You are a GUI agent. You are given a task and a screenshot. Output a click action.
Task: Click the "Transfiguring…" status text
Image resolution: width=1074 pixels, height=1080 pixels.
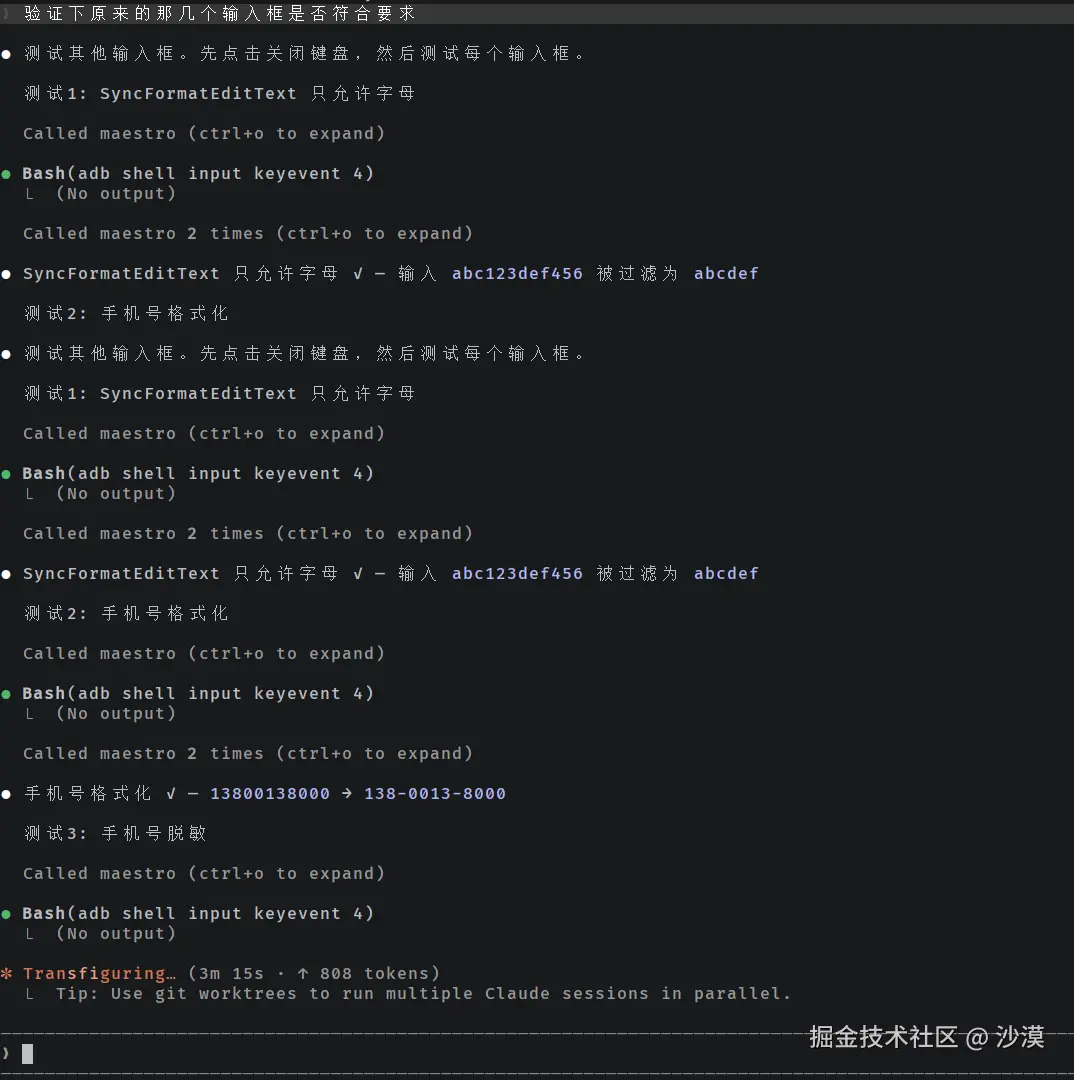99,973
